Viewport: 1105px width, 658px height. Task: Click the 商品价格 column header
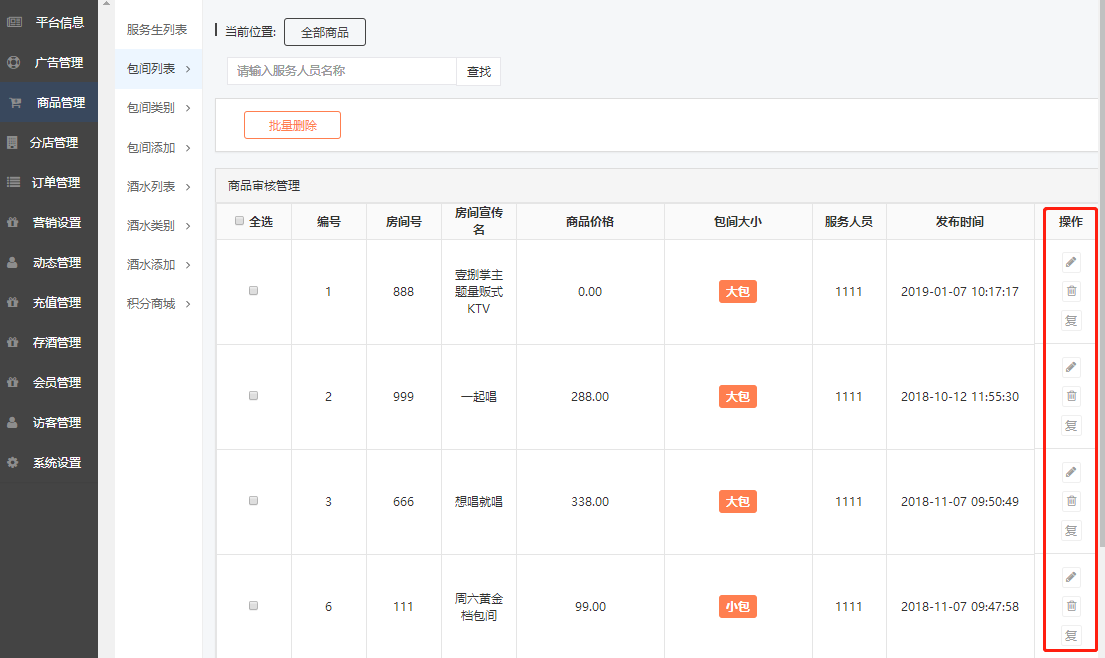(x=590, y=221)
